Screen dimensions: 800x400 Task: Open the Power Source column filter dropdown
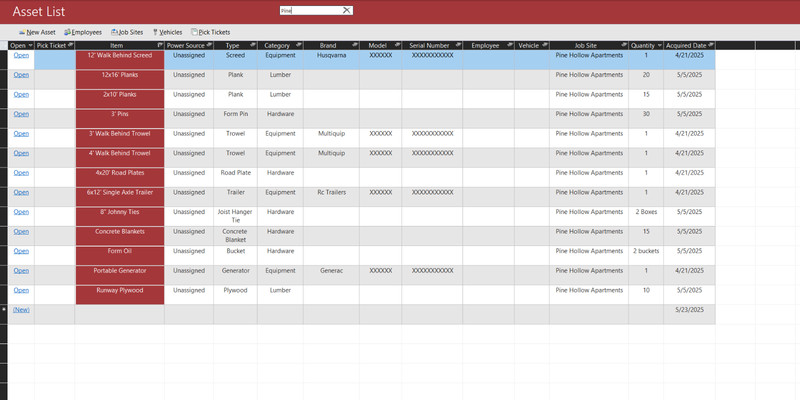pyautogui.click(x=209, y=45)
